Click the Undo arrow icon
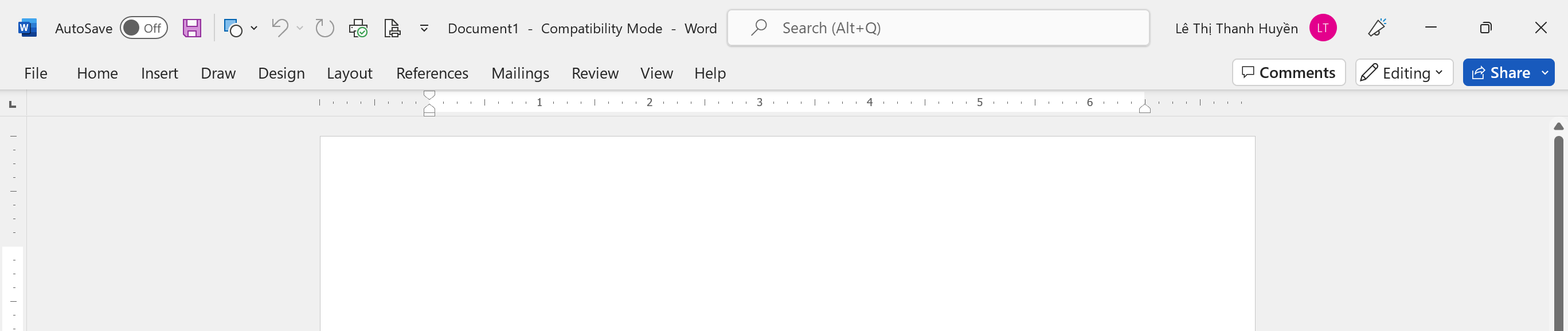 279,28
